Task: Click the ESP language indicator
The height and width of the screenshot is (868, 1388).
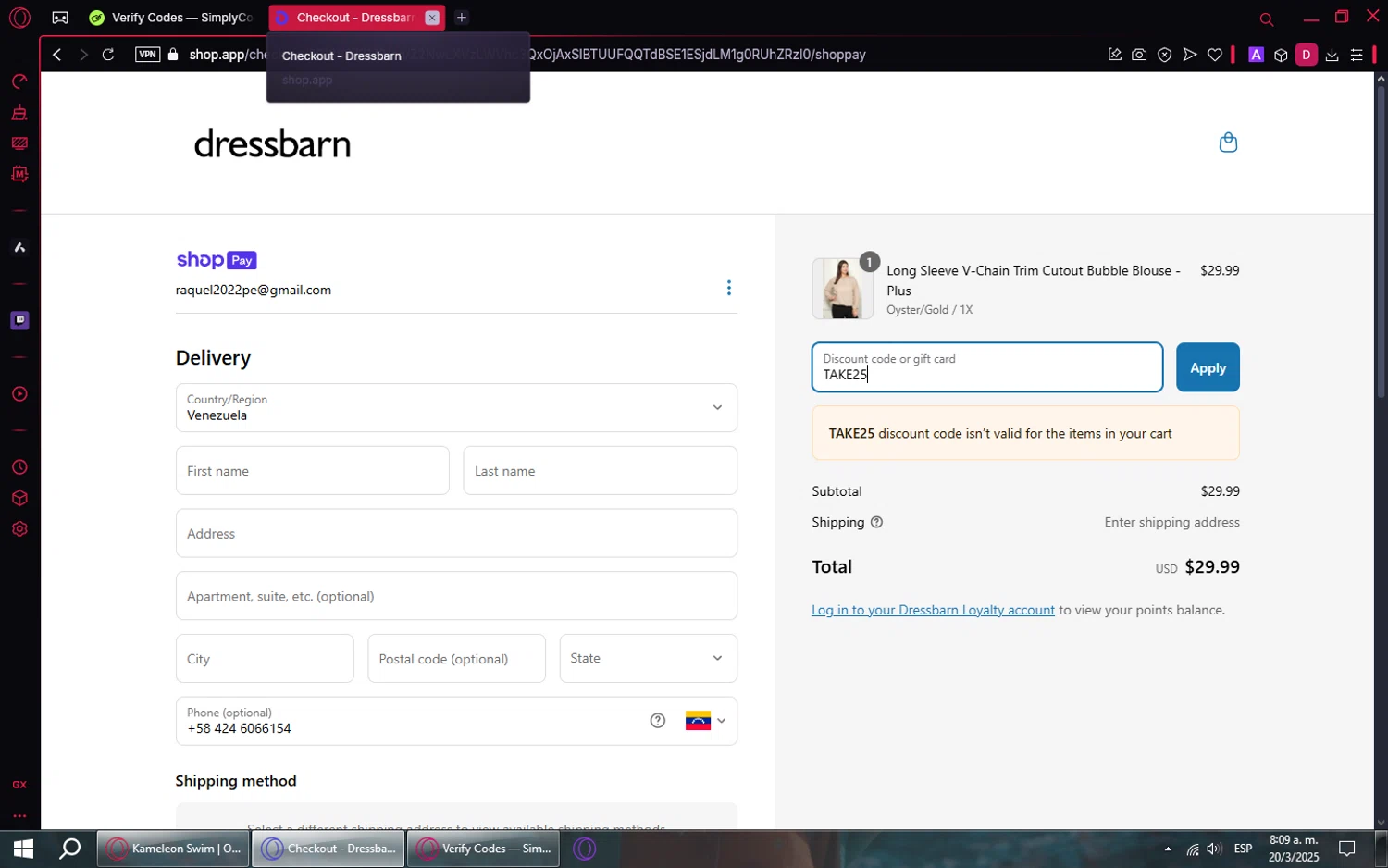Action: (x=1243, y=849)
